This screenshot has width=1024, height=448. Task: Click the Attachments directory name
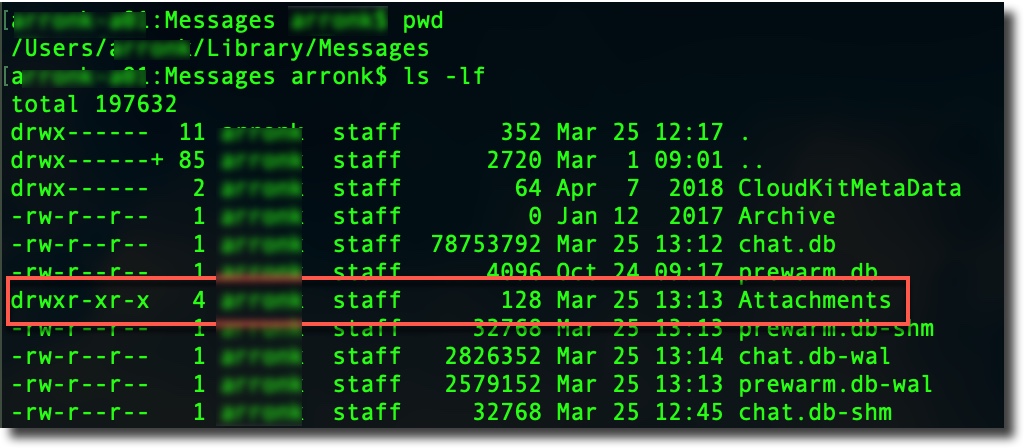click(814, 300)
